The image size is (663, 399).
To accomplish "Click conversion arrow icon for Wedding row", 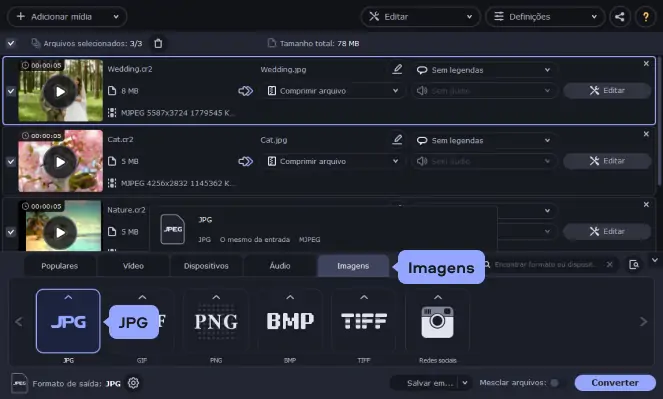I will tap(246, 91).
